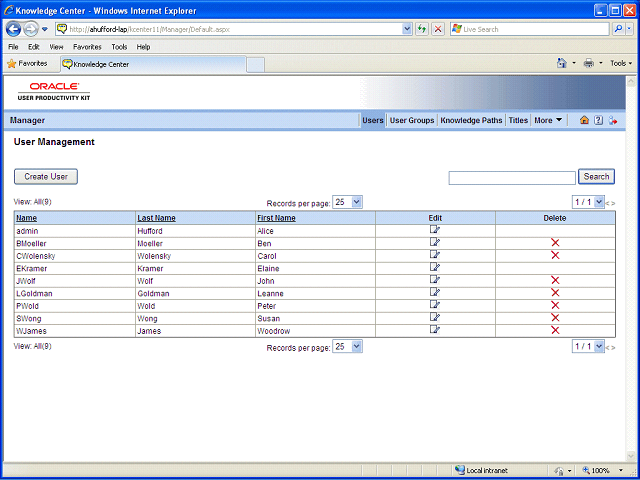
Task: Edit the admin user record
Action: 435,230
